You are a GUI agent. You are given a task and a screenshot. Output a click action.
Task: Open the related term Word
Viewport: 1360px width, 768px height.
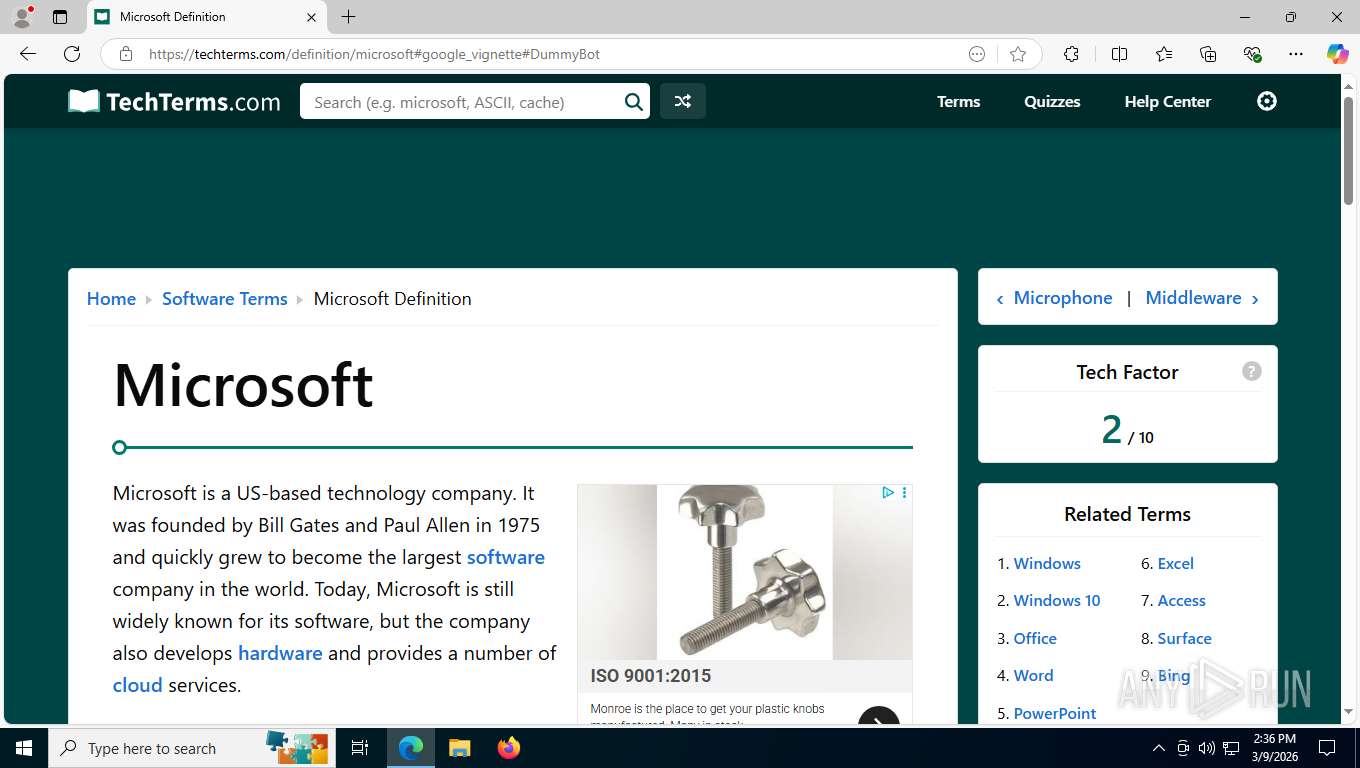pos(1033,675)
